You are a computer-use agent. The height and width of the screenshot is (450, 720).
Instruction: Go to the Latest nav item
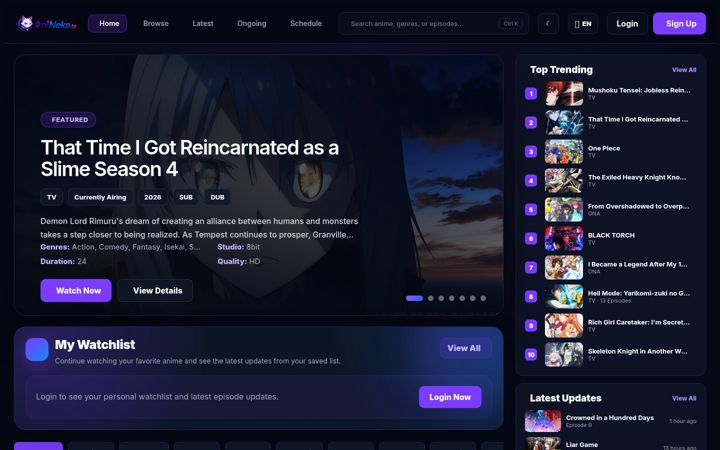click(203, 23)
